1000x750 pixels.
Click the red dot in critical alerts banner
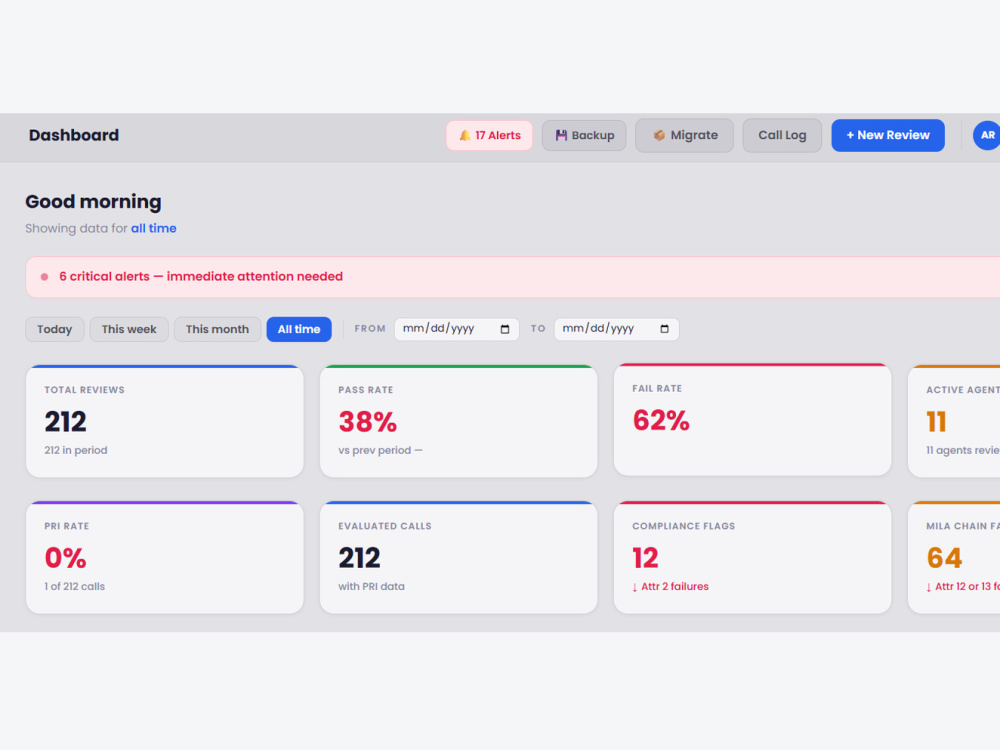45,277
